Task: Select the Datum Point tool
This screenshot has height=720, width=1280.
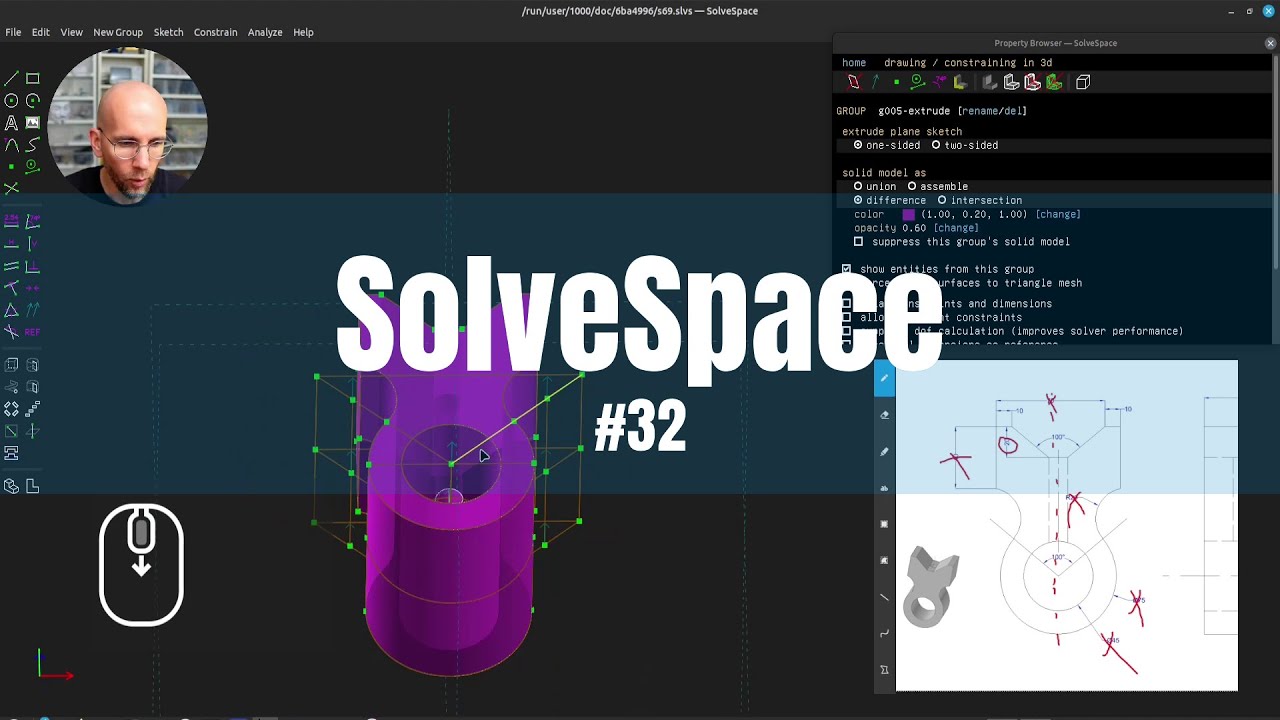Action: (11, 166)
